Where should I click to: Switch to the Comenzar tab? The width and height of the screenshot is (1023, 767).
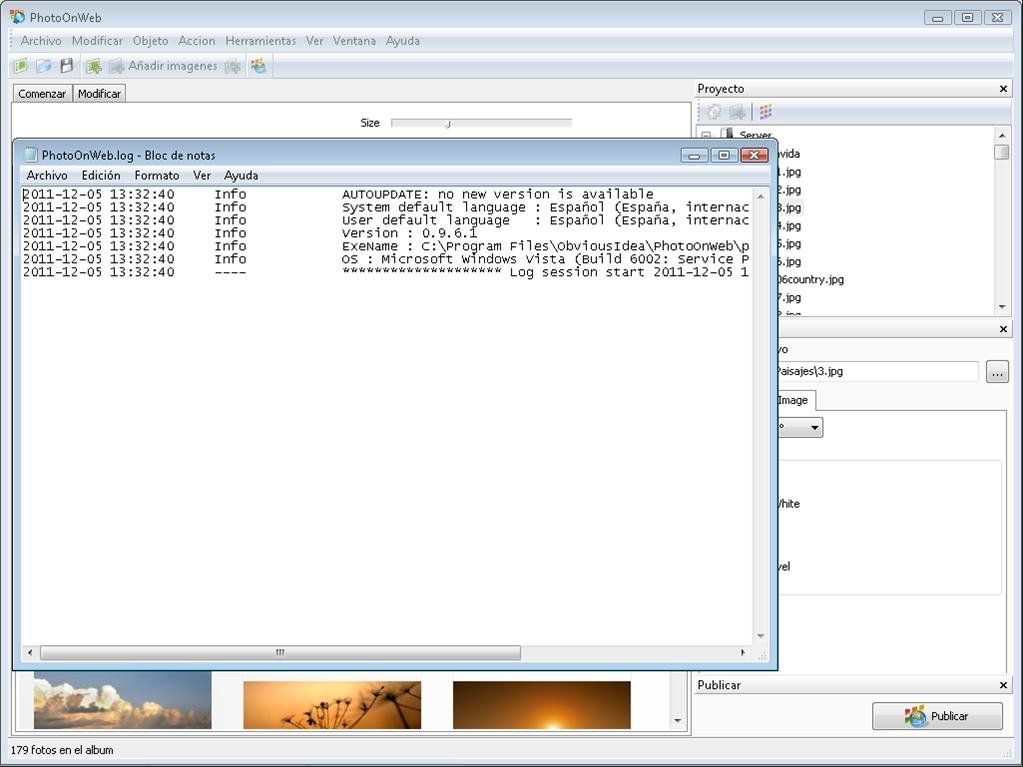coord(42,94)
